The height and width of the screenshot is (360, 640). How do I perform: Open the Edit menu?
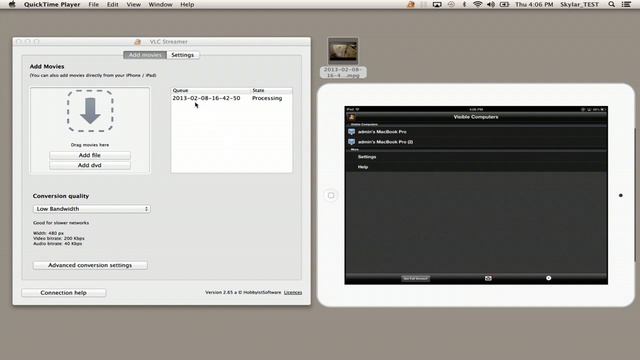coord(113,4)
